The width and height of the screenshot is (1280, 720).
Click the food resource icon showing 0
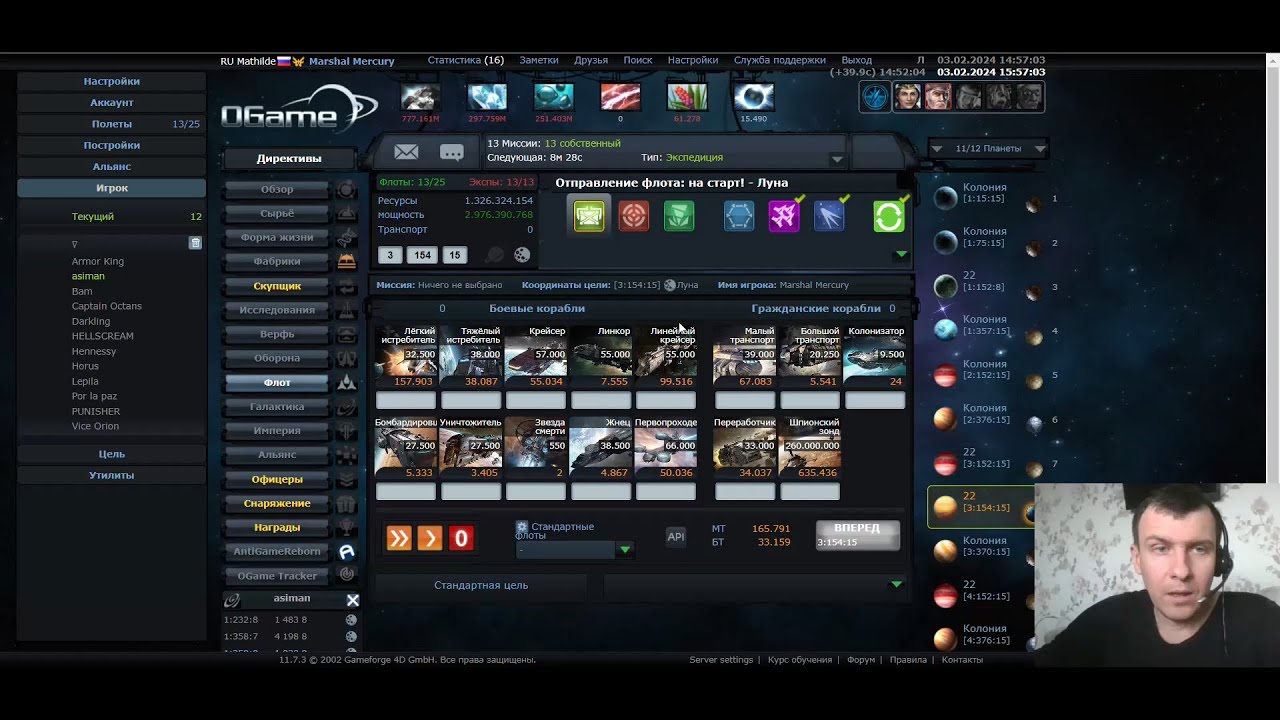[620, 97]
